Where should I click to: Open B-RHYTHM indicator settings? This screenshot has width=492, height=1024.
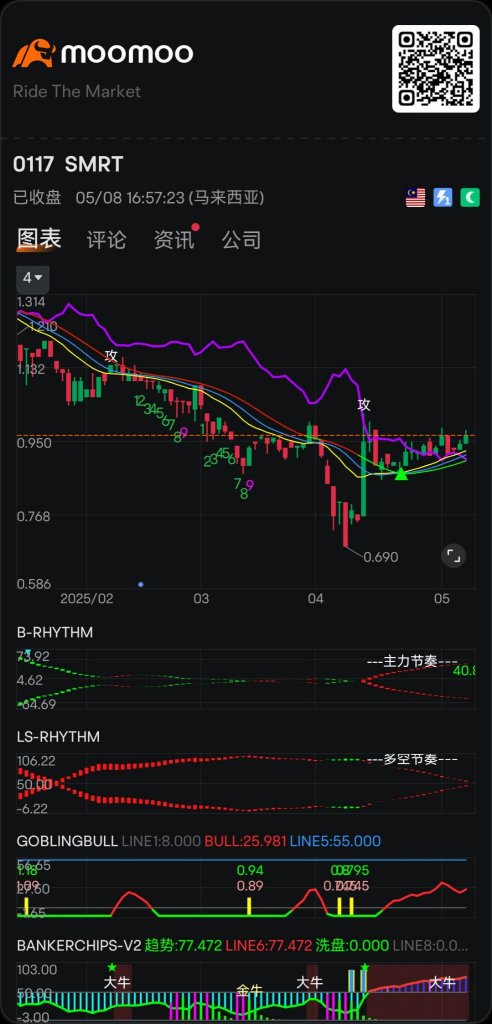pos(55,632)
